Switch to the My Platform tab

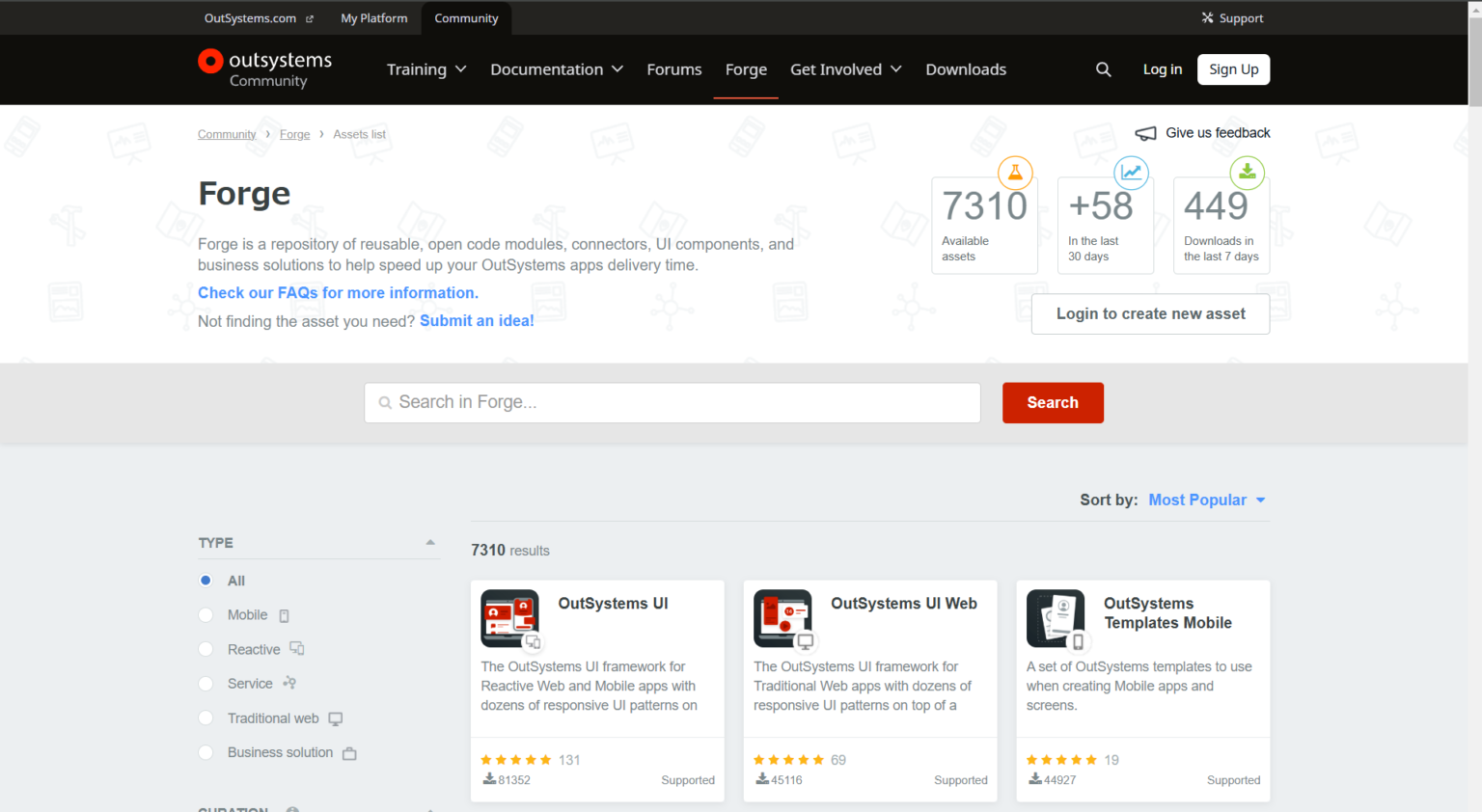pyautogui.click(x=373, y=18)
